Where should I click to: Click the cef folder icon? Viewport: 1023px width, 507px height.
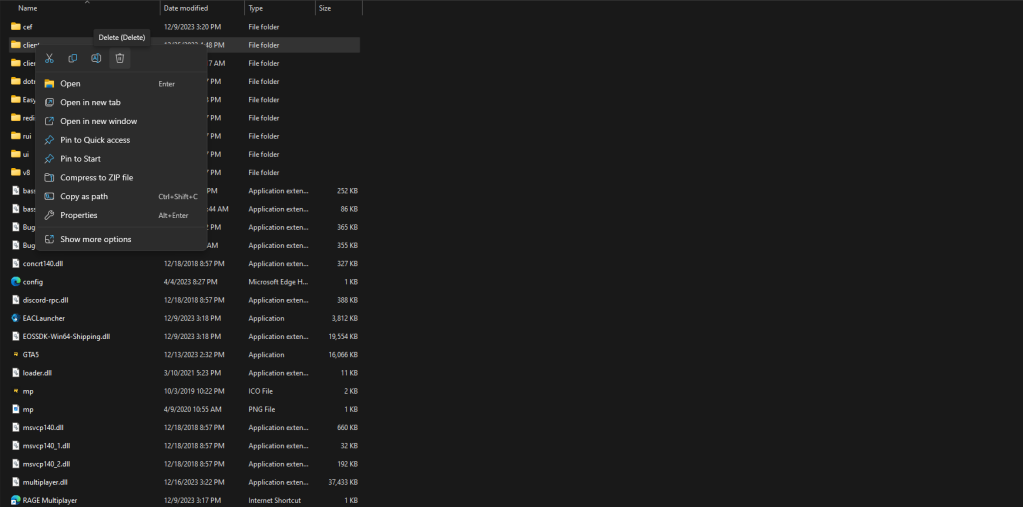pos(15,27)
